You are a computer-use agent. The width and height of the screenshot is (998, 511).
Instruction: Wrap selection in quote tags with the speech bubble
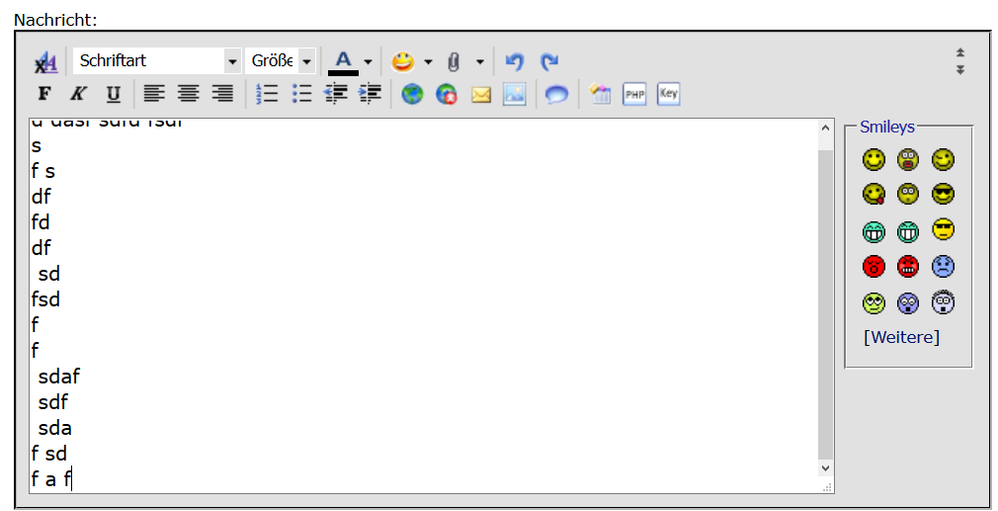click(557, 95)
